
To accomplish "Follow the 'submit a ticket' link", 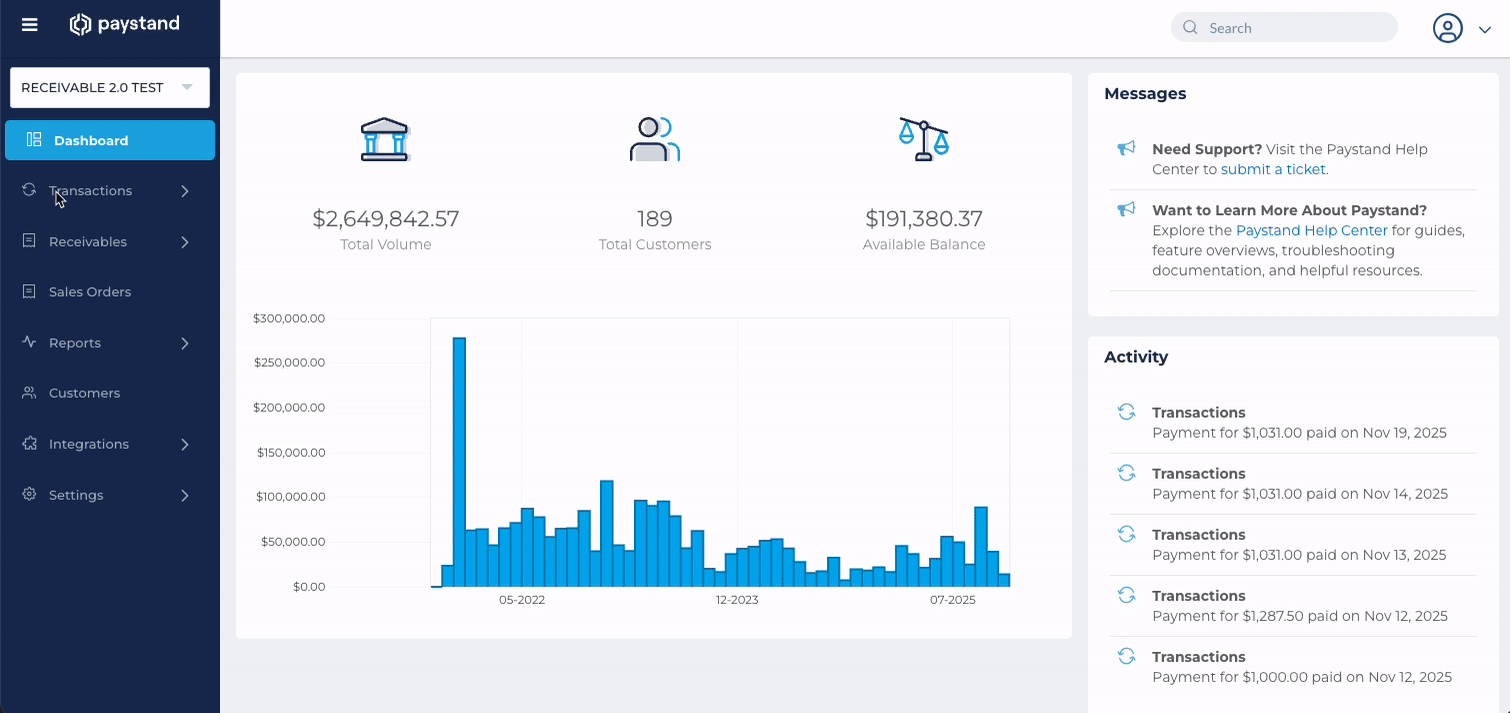I will point(1273,169).
